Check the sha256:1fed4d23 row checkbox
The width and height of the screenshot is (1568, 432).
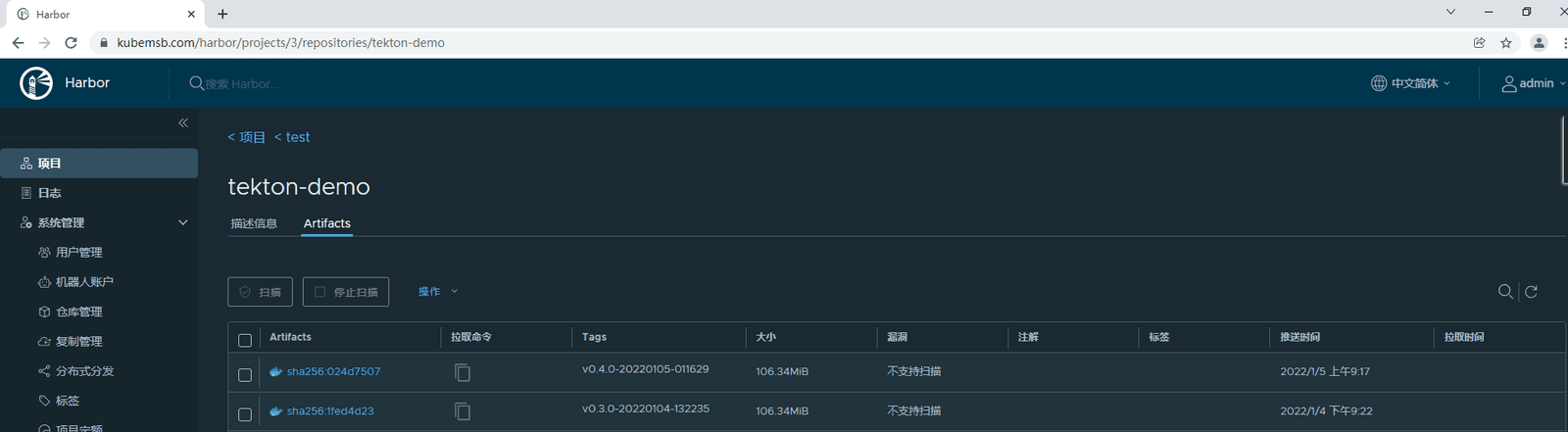coord(245,413)
